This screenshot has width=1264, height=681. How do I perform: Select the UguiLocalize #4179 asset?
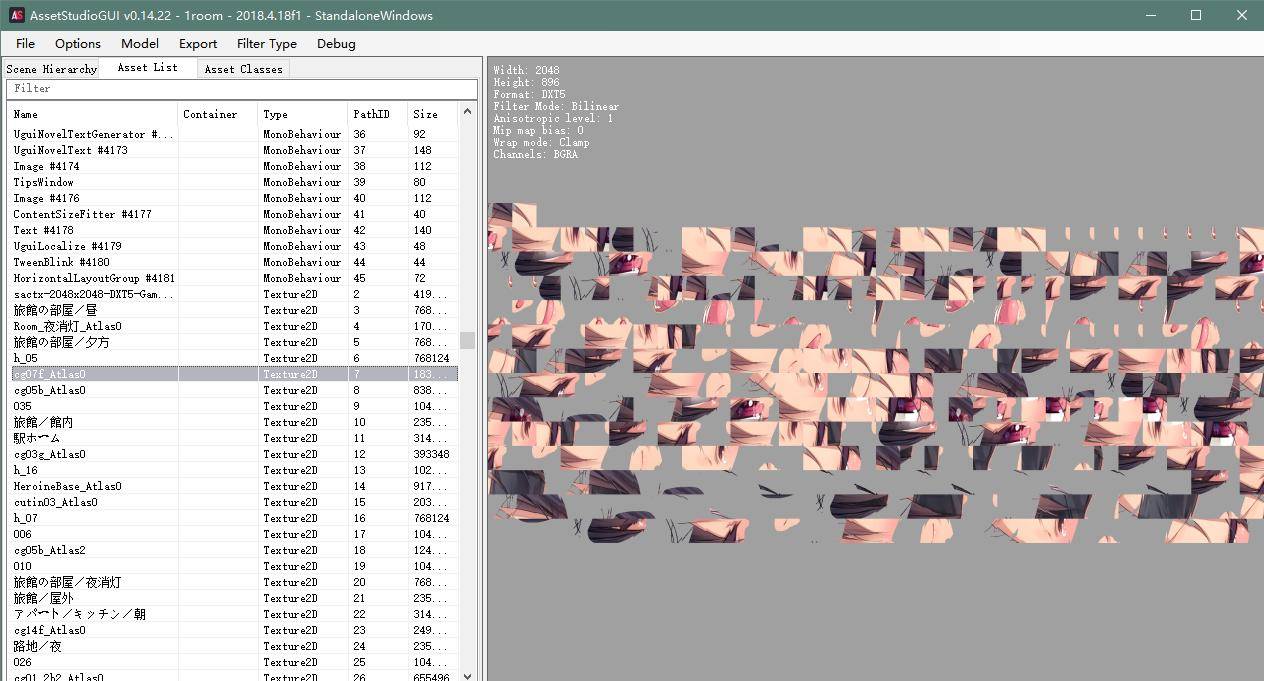pos(233,246)
